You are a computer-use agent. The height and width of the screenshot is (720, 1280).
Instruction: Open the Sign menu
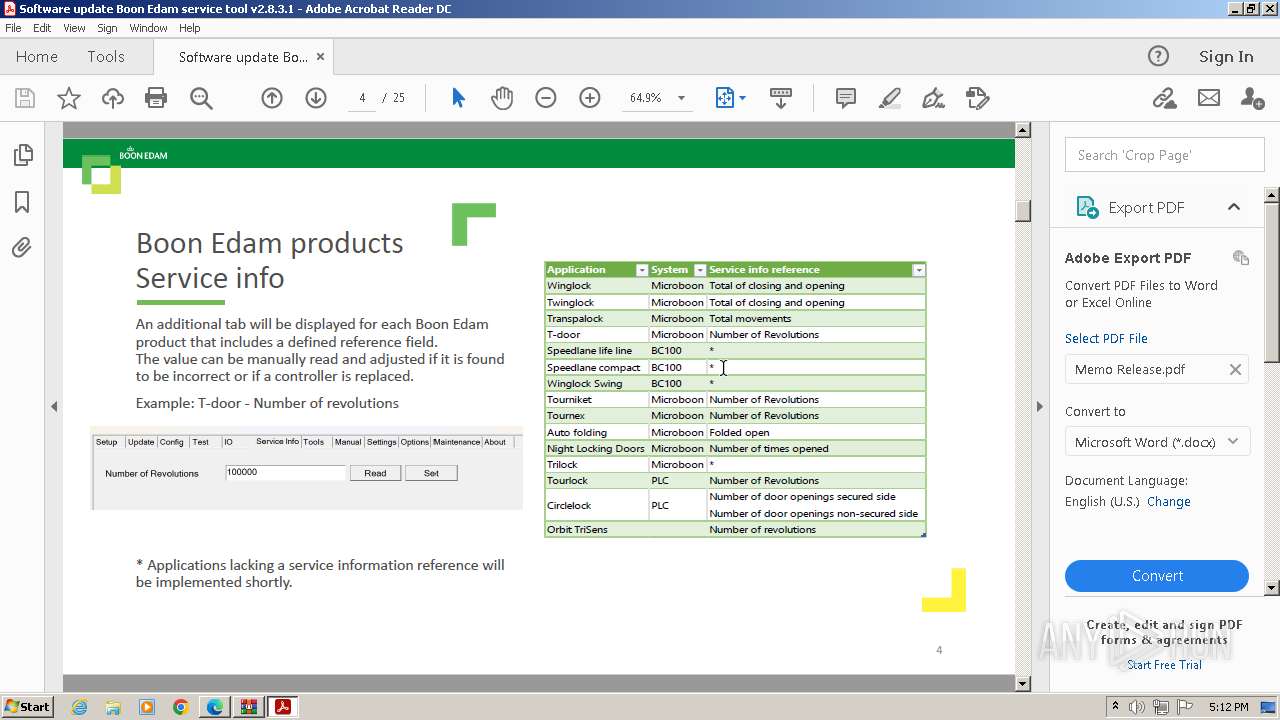click(x=107, y=28)
